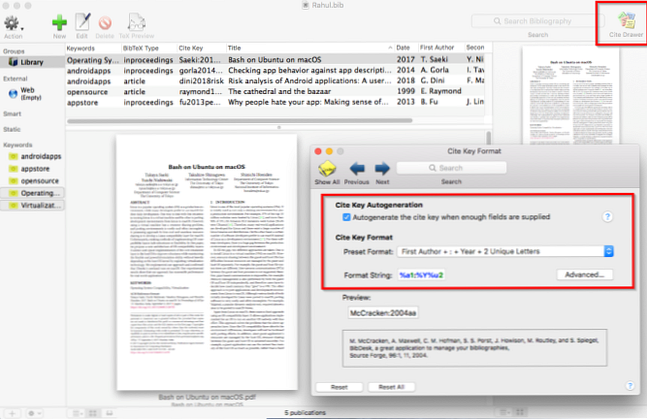Click the Advanced... button
Image resolution: width=647 pixels, height=419 pixels.
pyautogui.click(x=584, y=275)
